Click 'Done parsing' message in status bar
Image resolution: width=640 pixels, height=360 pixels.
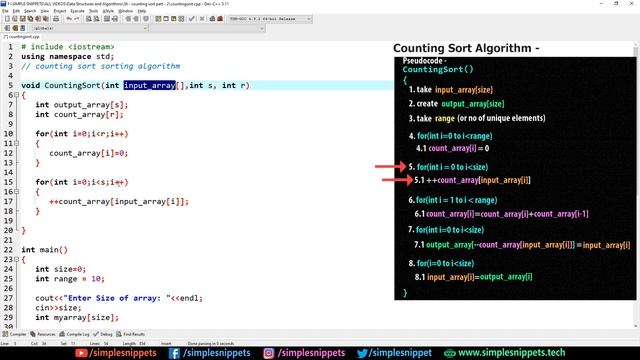point(211,343)
